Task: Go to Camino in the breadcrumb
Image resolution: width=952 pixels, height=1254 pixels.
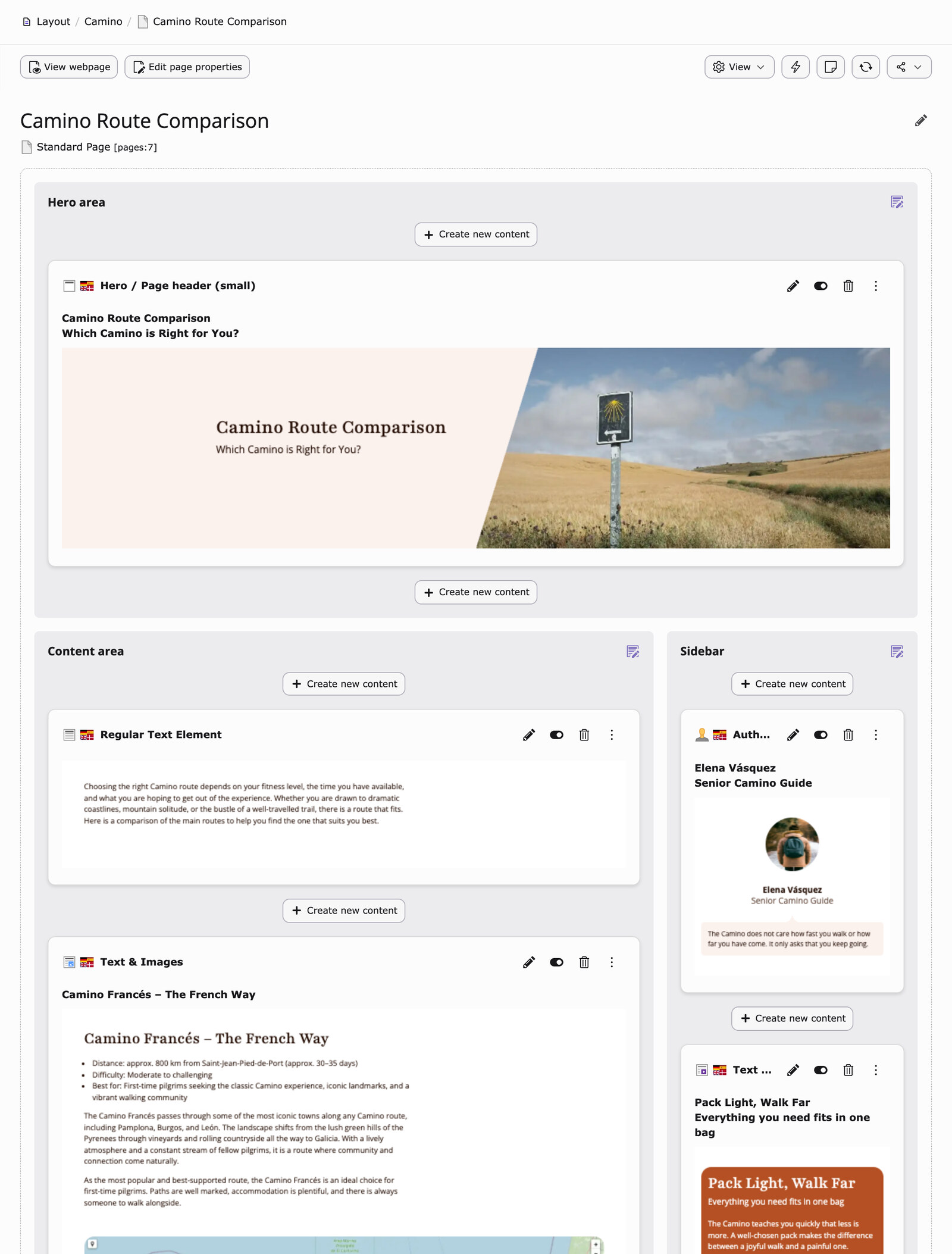Action: [103, 21]
